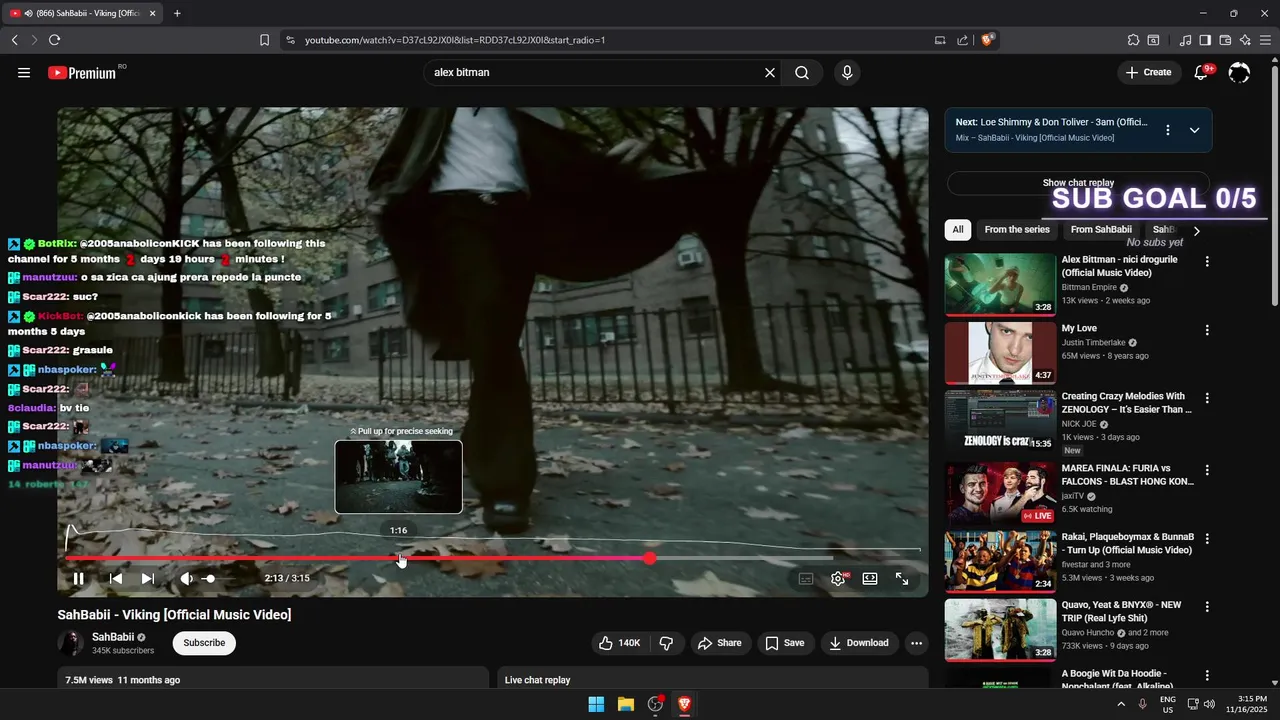Skip to next video in playlist
1280x720 pixels.
click(148, 578)
